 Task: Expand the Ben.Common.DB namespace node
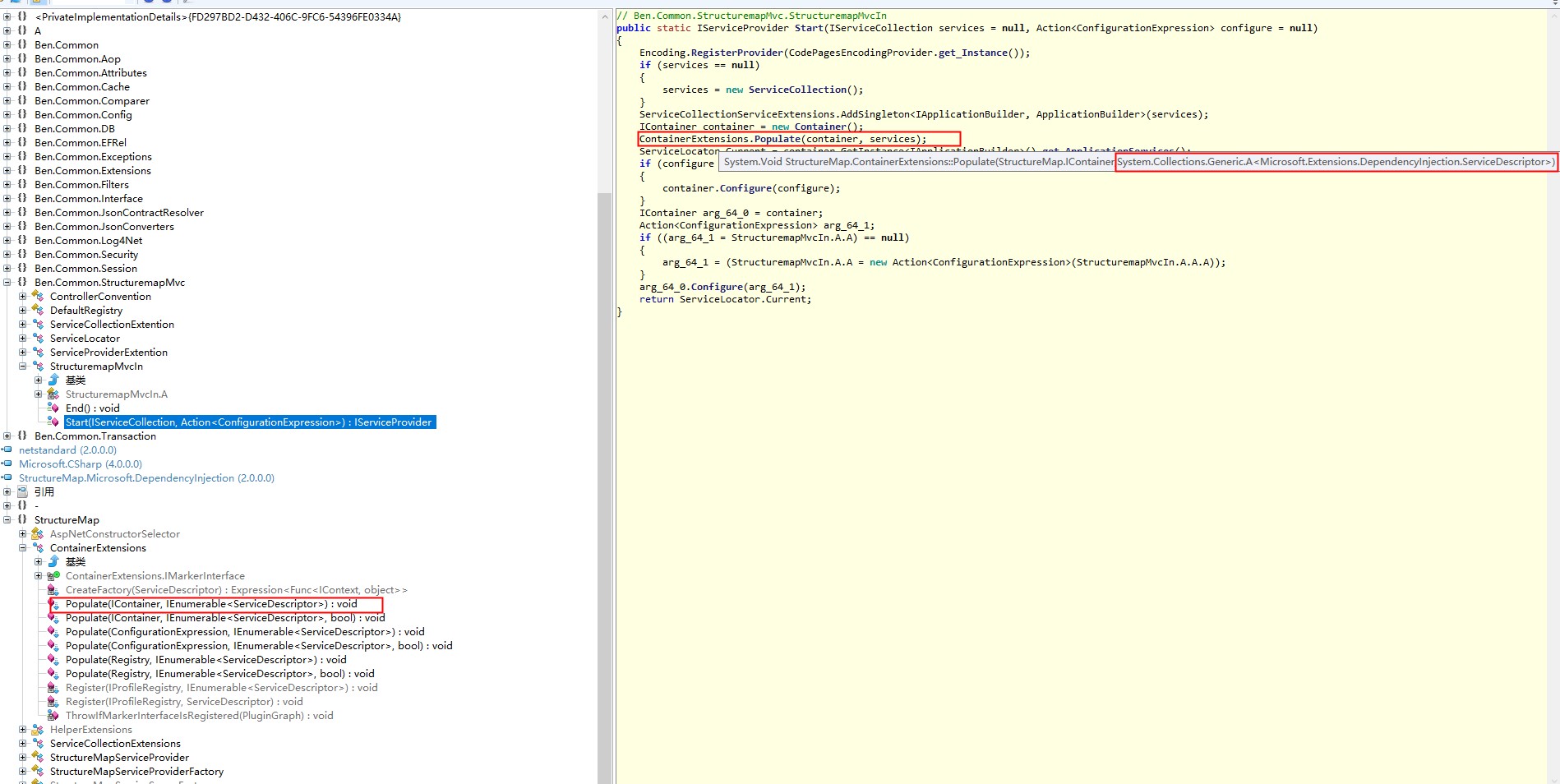click(x=7, y=128)
